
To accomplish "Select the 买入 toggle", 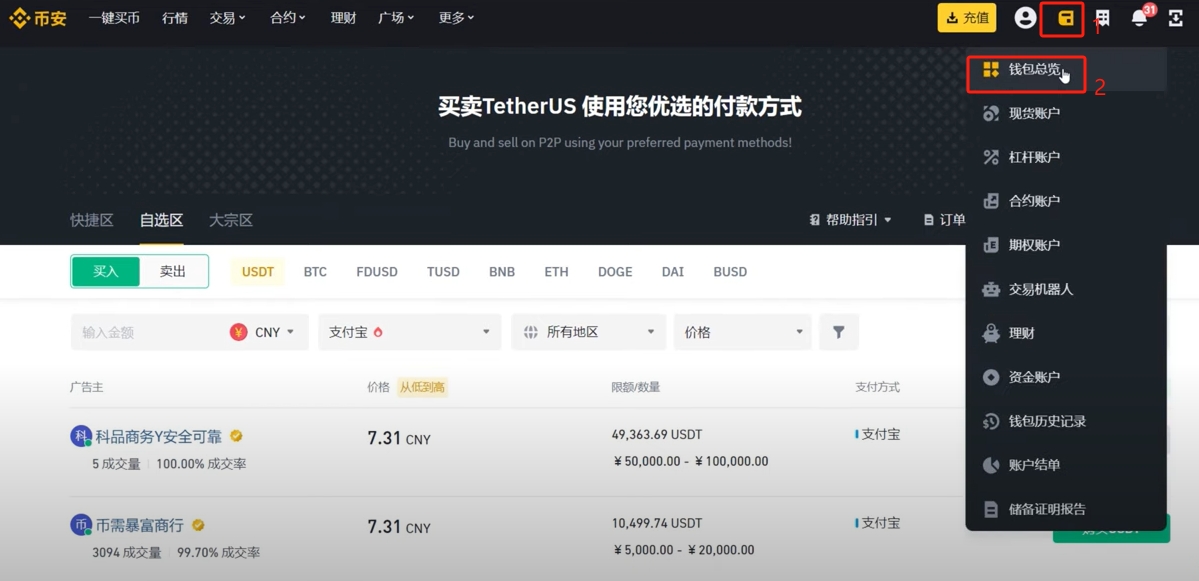I will [106, 271].
